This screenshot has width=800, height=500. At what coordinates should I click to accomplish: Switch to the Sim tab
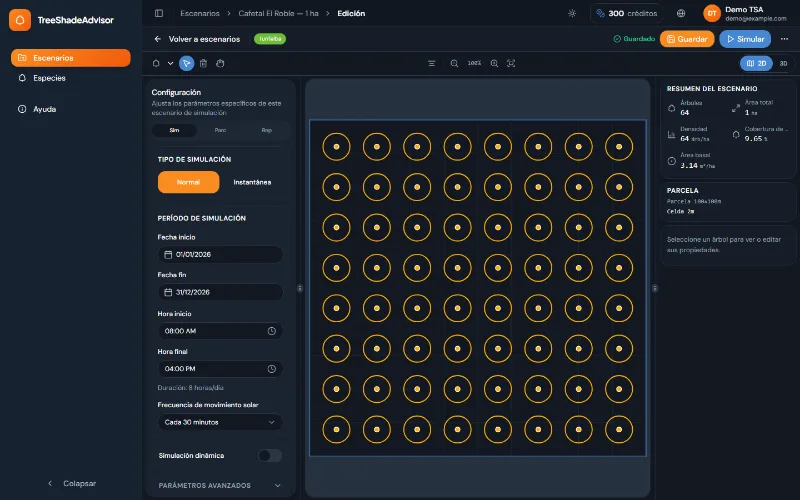pyautogui.click(x=174, y=130)
